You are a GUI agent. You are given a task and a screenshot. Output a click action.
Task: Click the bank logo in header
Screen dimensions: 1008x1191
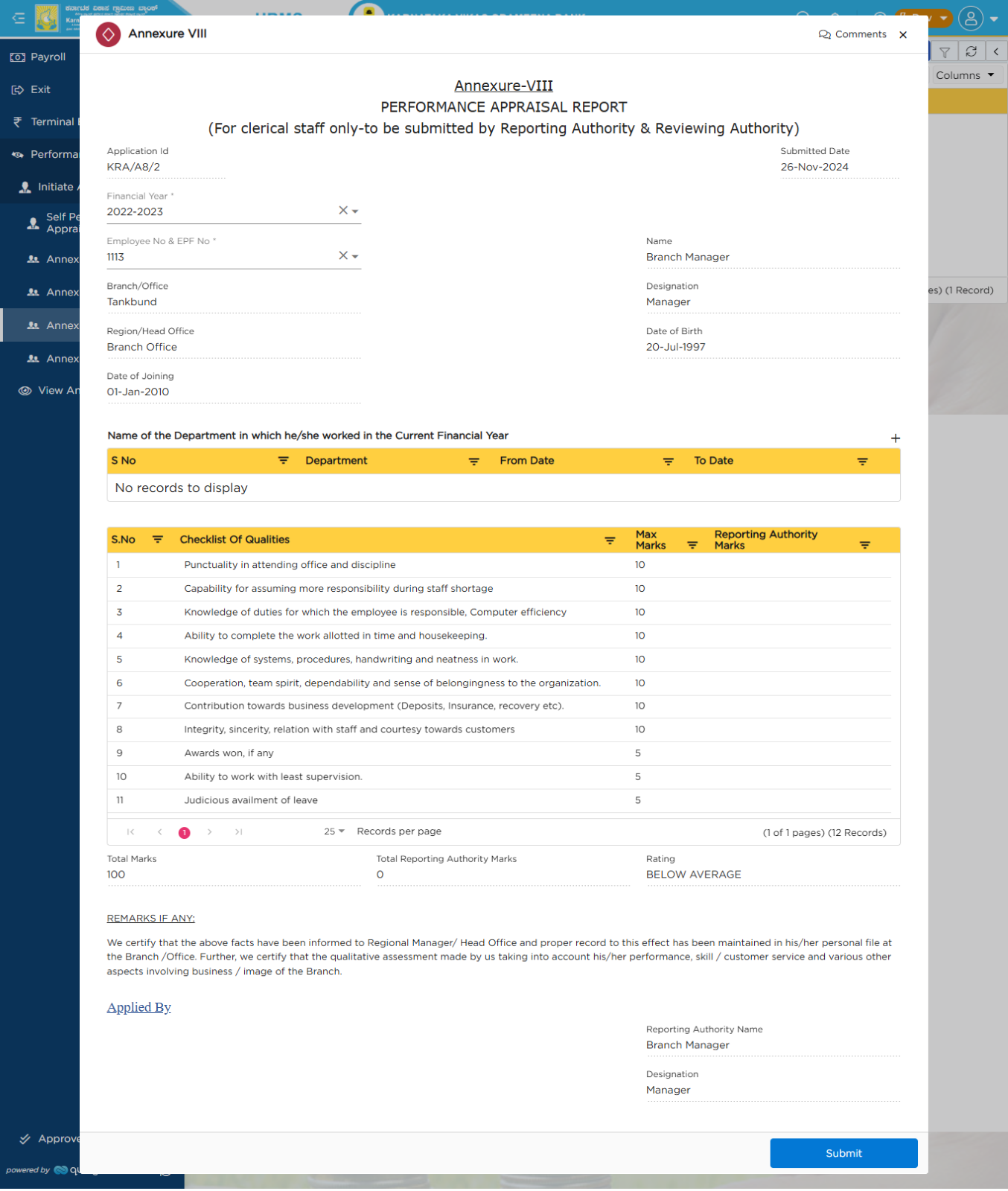[47, 18]
